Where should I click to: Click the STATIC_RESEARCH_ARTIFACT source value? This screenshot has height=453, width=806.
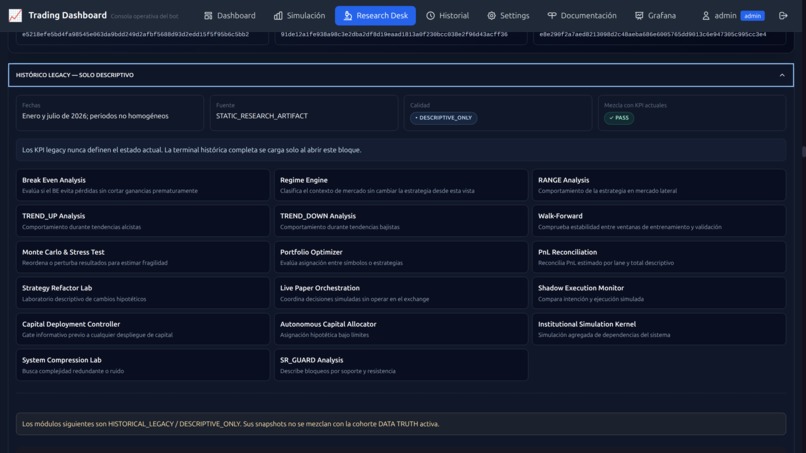[262, 116]
